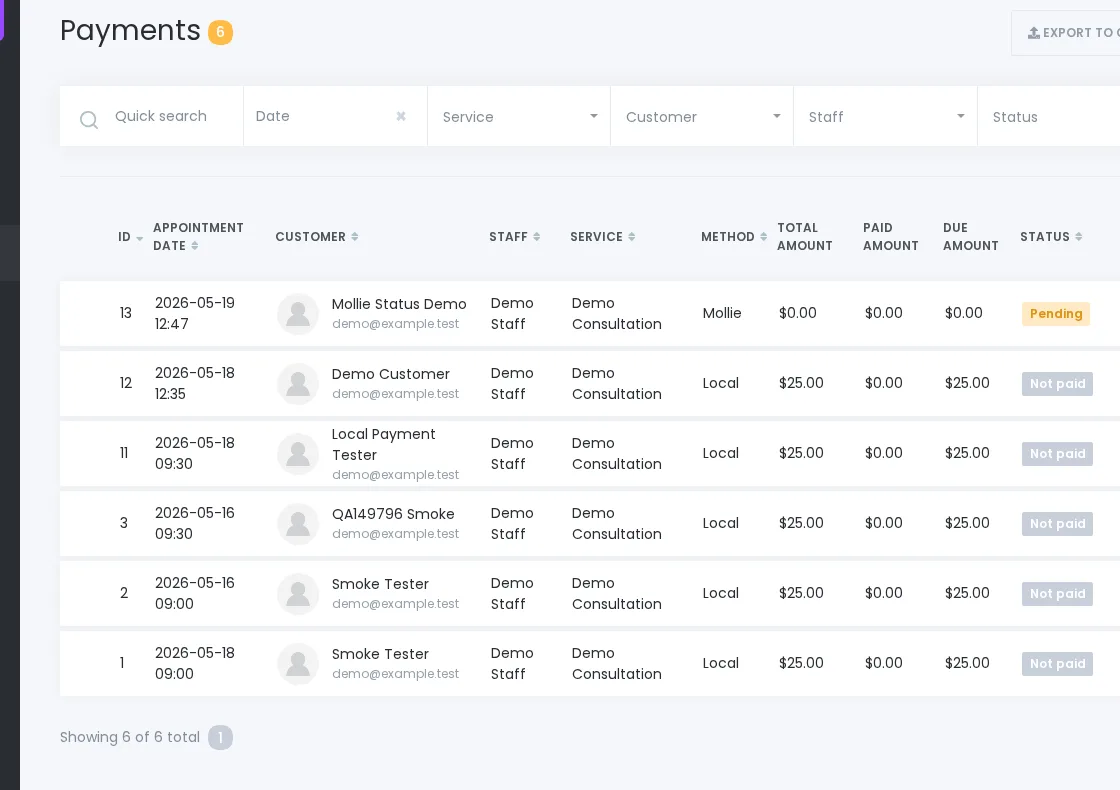Click date 2026-05-18 12:35

pyautogui.click(x=194, y=383)
